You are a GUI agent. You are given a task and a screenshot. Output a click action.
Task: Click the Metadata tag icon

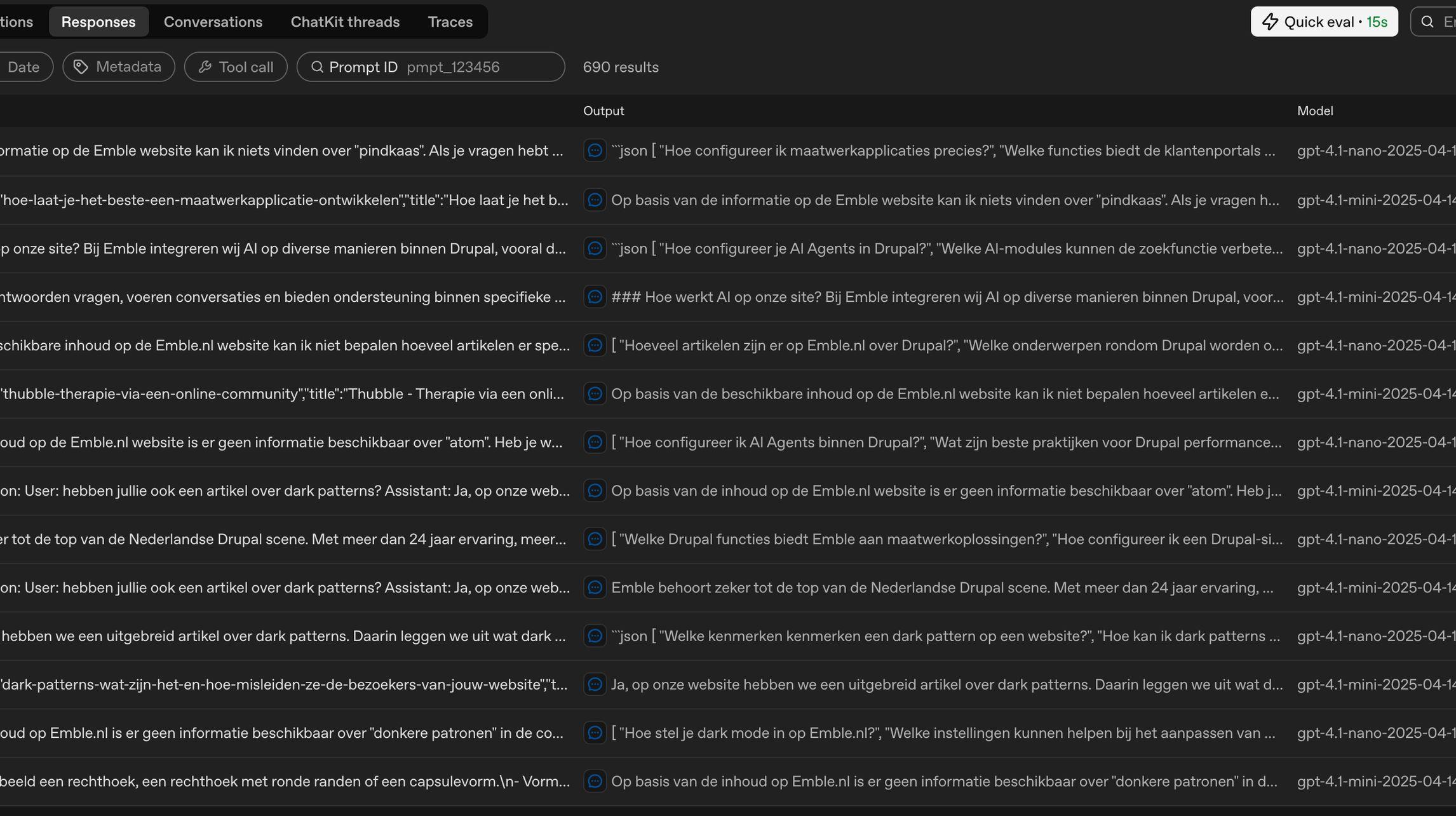coord(81,67)
